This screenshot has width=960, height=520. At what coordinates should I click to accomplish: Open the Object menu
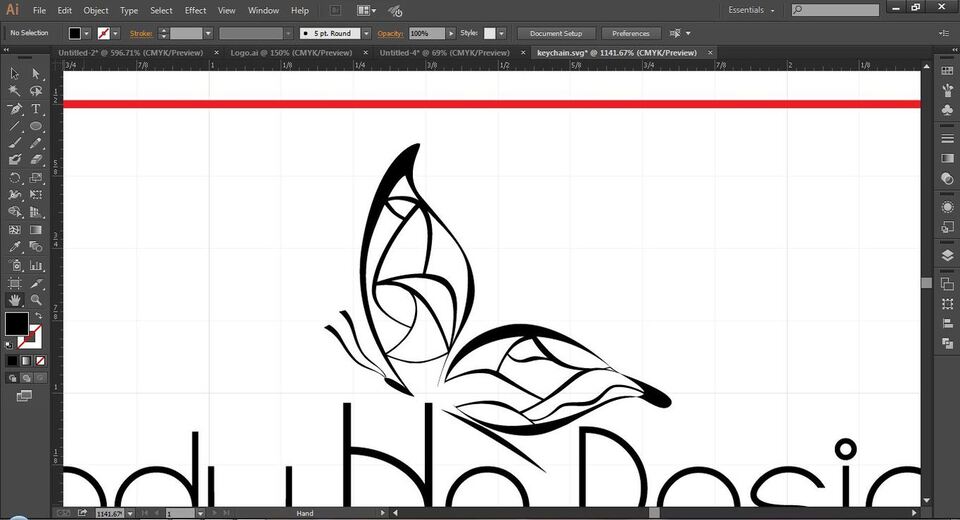click(96, 10)
